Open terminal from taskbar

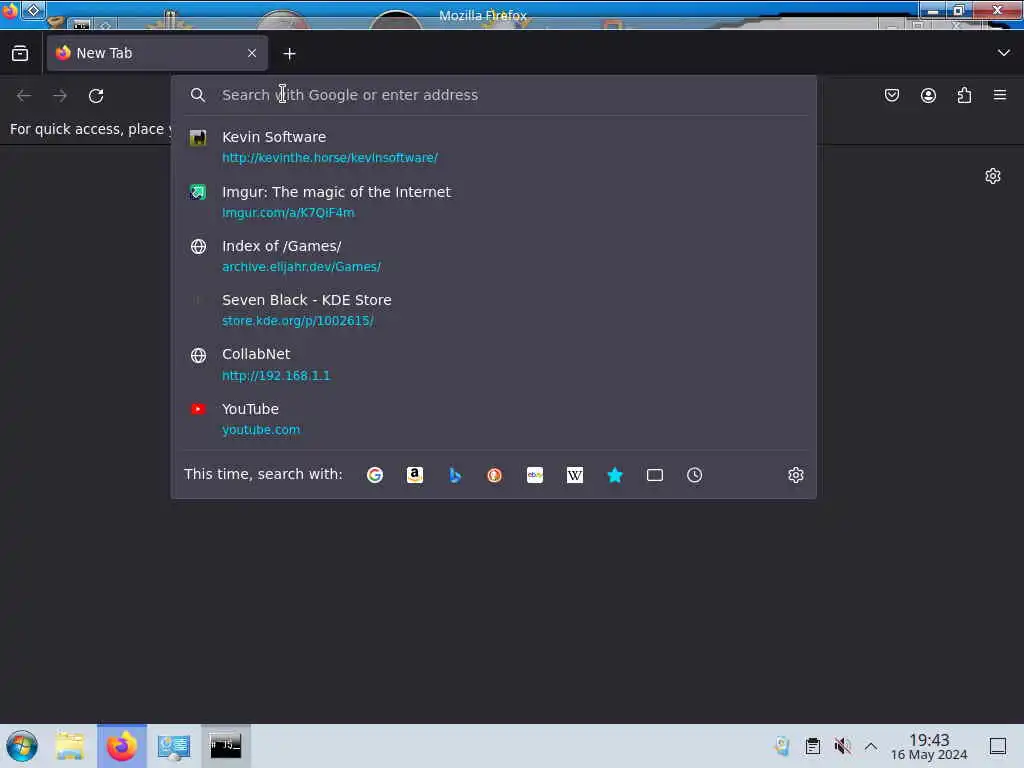coord(225,745)
